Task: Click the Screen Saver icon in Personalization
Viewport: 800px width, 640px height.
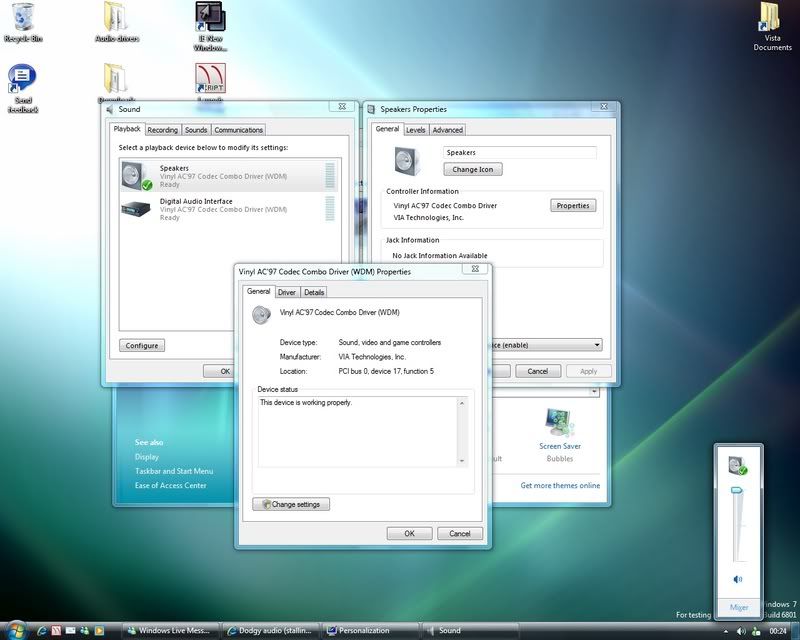Action: coord(560,423)
